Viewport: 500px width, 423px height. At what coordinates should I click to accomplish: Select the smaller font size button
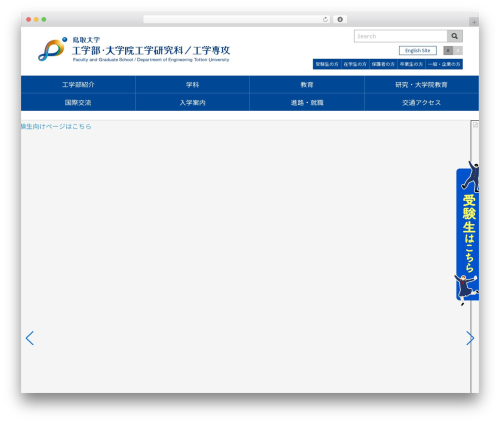(x=448, y=50)
